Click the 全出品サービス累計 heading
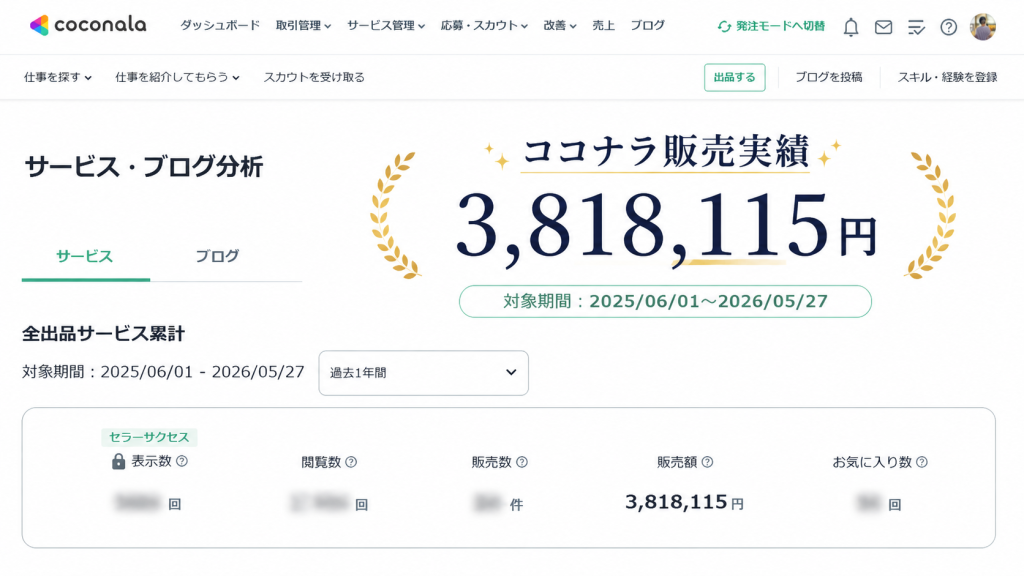Viewport: 1024px width, 576px height. coord(103,334)
